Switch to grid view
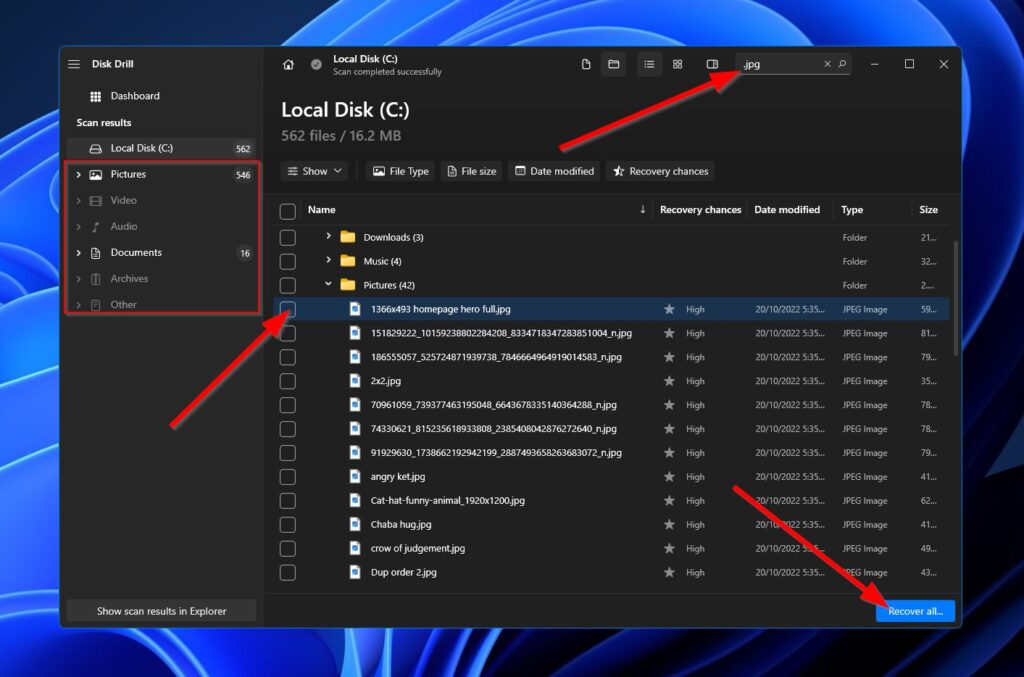 click(678, 63)
